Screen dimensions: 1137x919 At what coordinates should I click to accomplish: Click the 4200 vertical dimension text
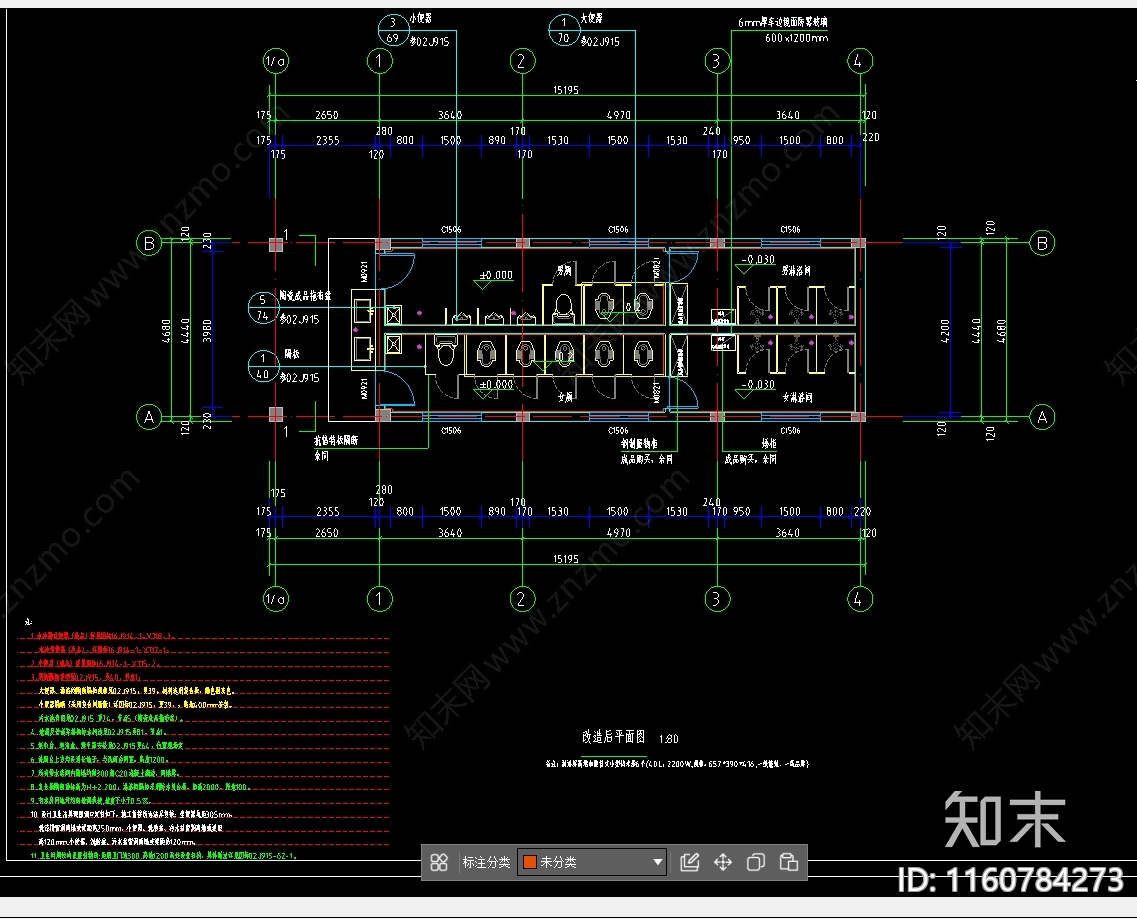pyautogui.click(x=944, y=331)
